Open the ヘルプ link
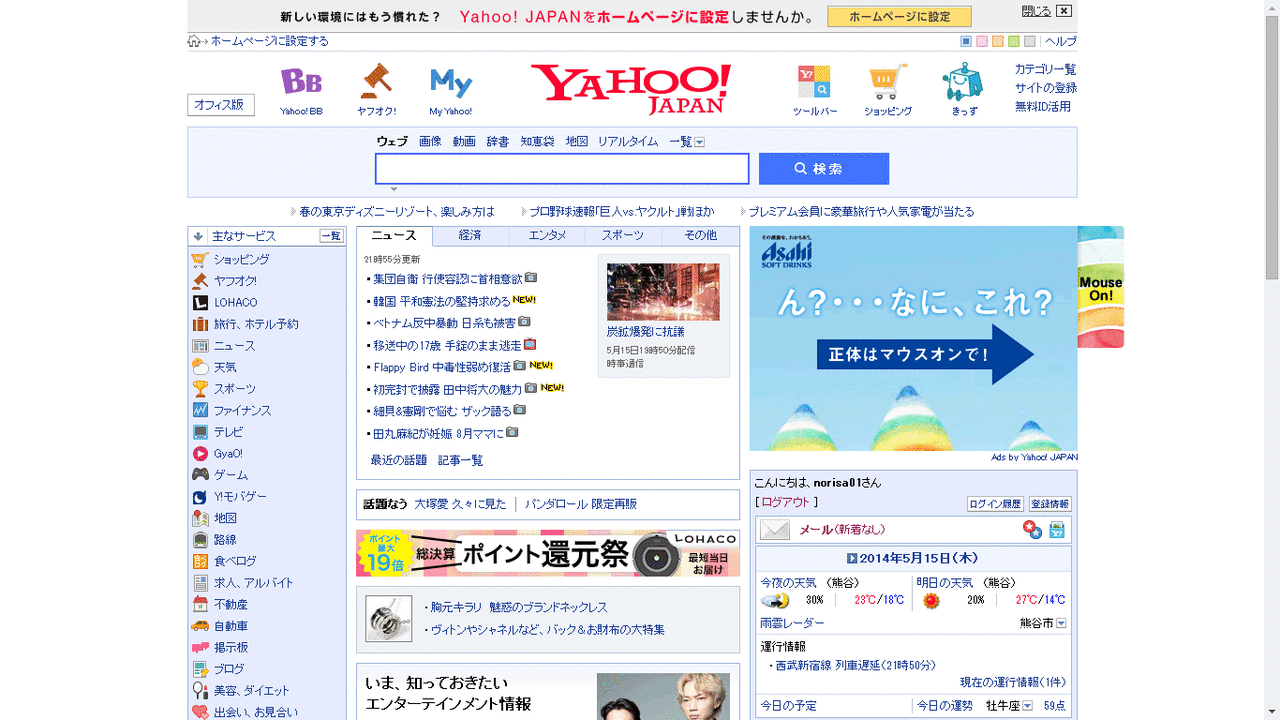 coord(1061,41)
